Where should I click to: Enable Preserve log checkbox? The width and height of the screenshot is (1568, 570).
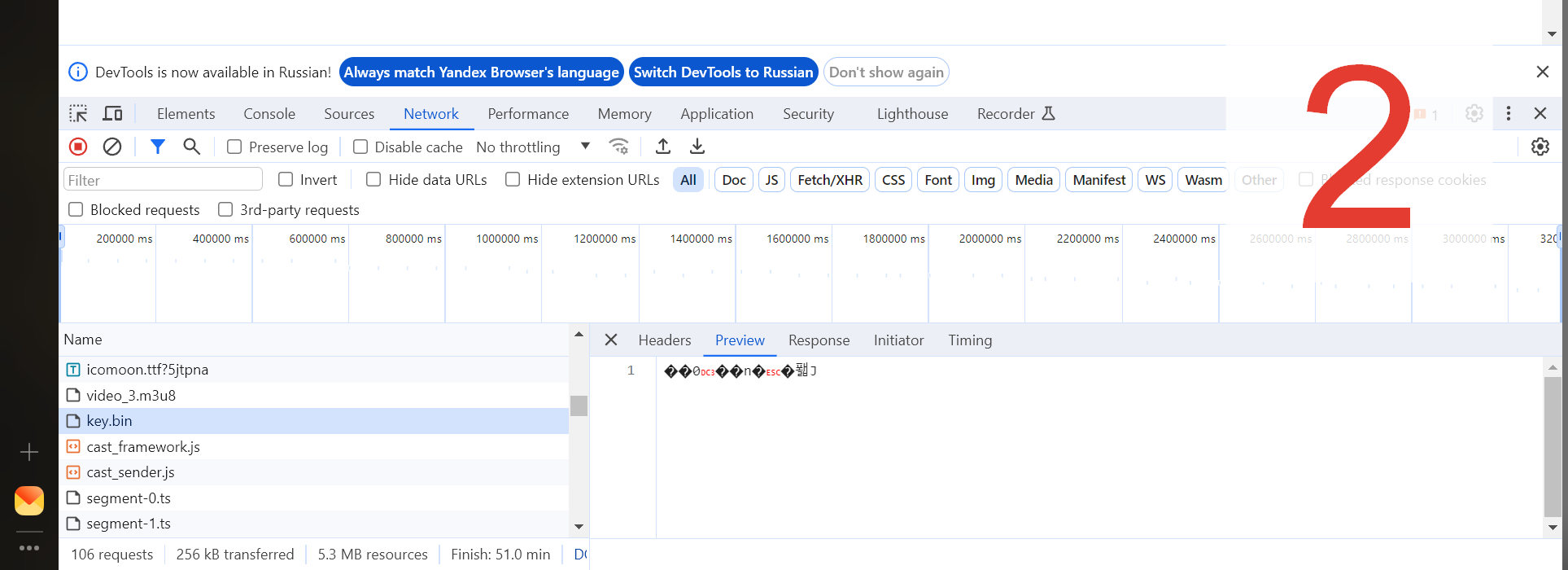pos(234,147)
